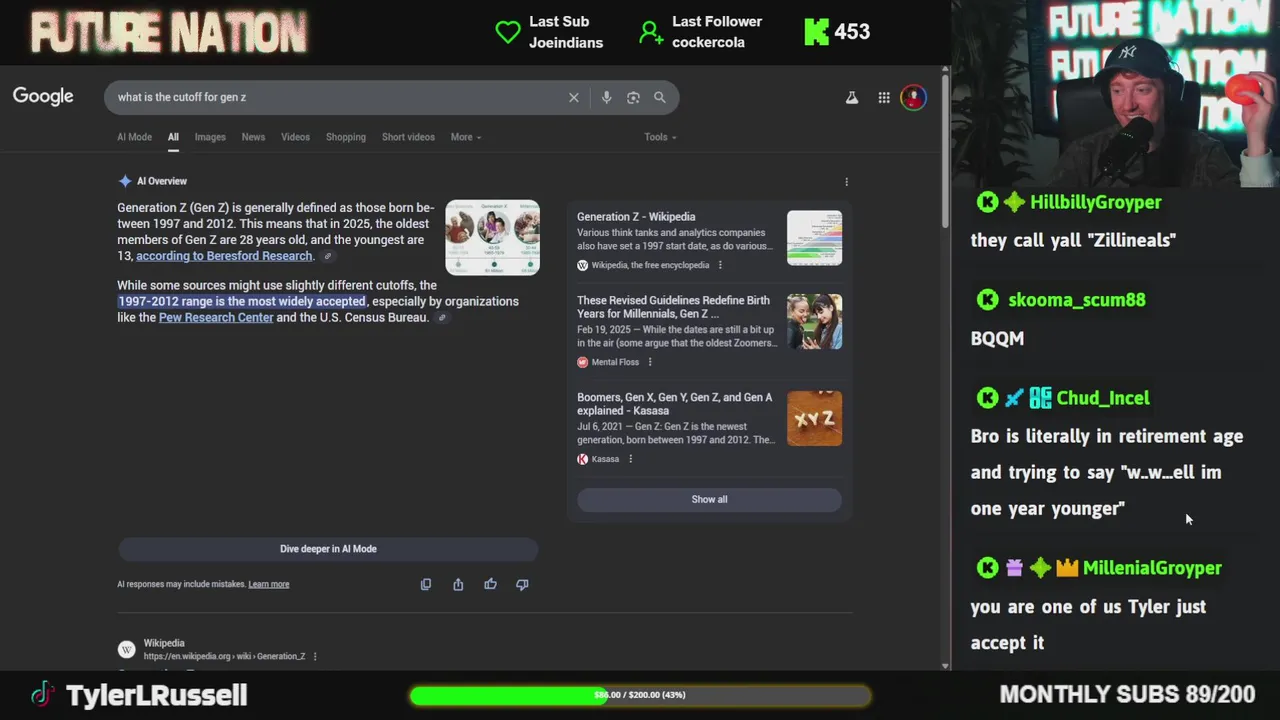Screen dimensions: 1280x720
Task: Start voice search with microphone icon
Action: tap(606, 97)
